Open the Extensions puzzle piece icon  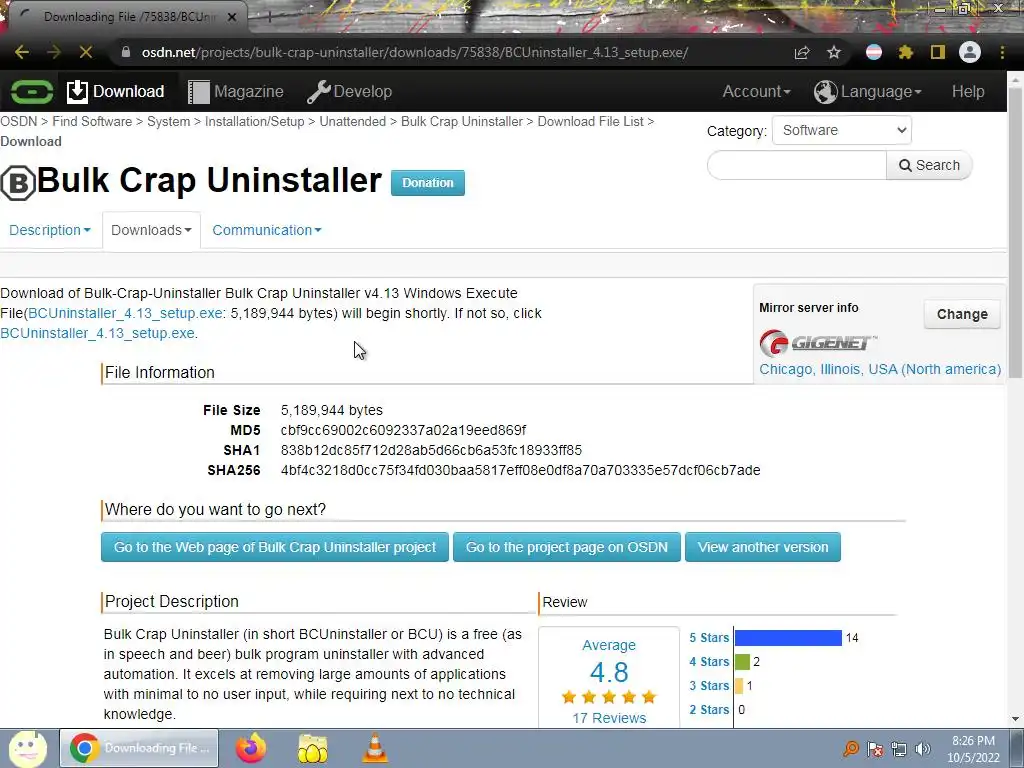coord(906,52)
